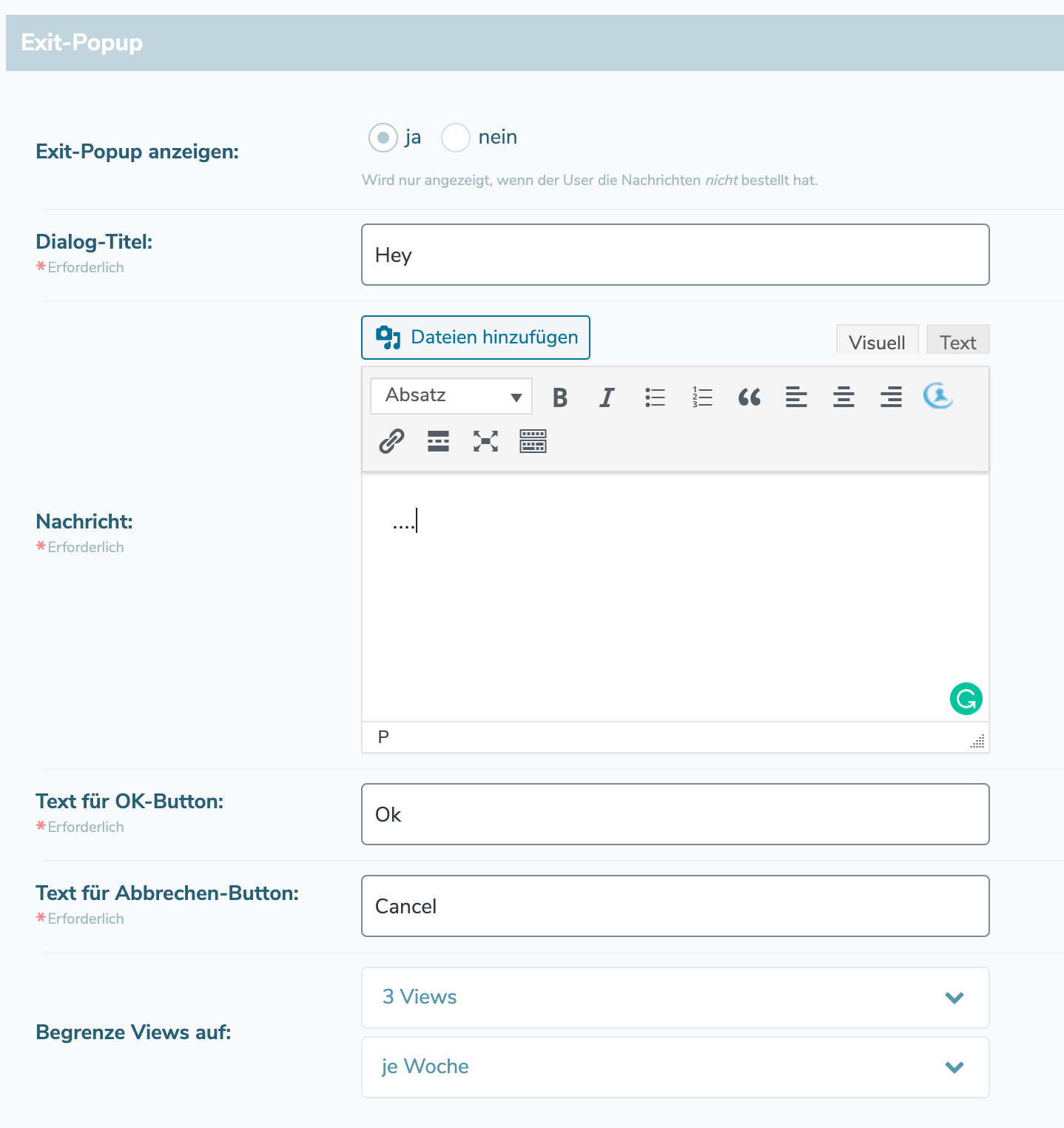
Task: Open the Absatz paragraph format dropdown
Action: (451, 396)
